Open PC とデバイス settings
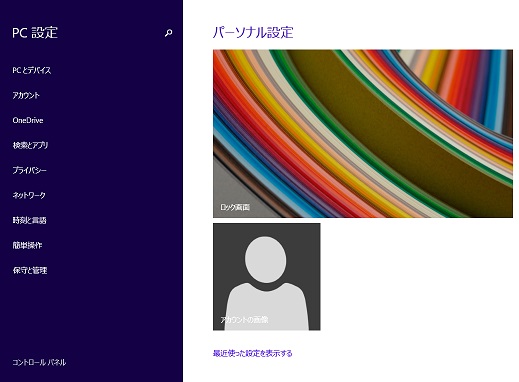 coord(32,70)
